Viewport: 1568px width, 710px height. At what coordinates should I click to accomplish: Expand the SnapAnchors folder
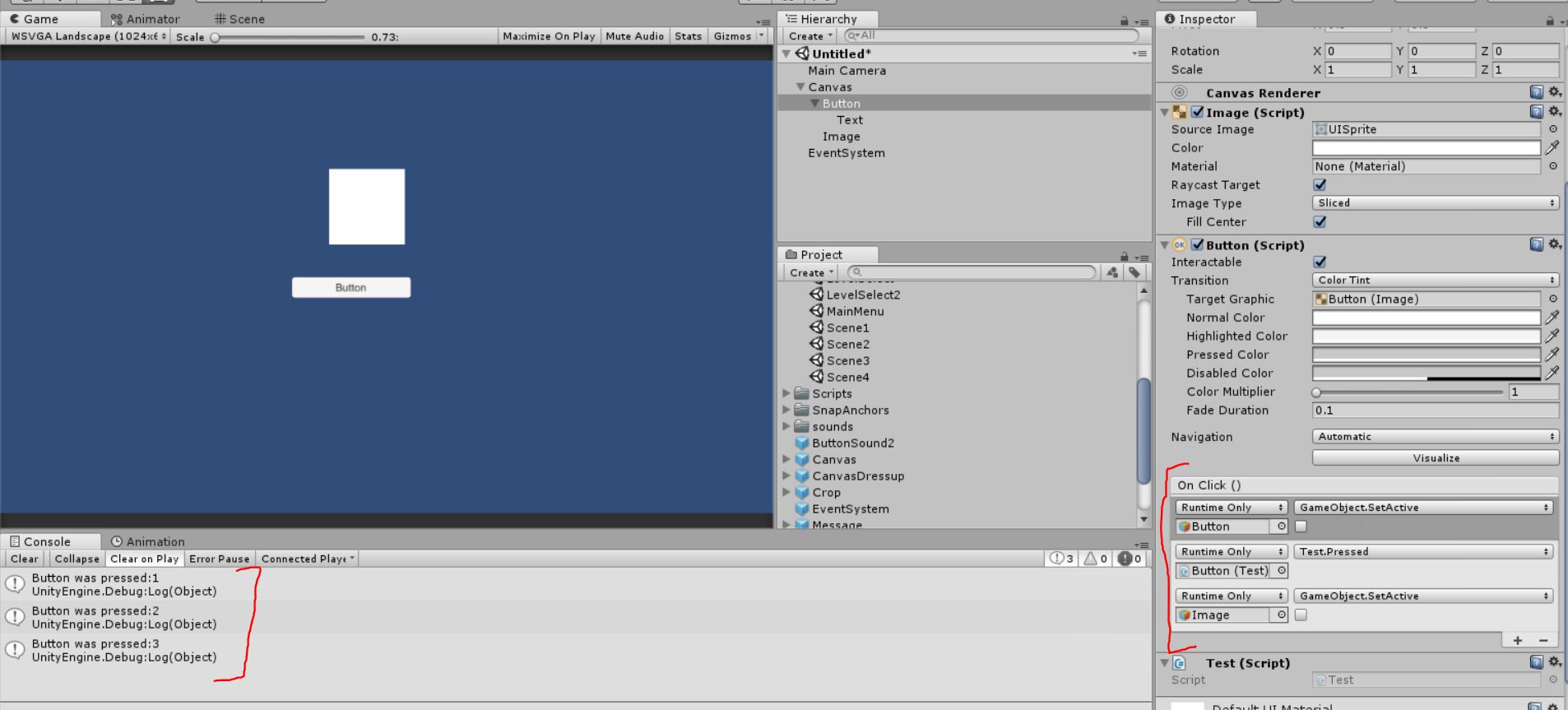[786, 410]
